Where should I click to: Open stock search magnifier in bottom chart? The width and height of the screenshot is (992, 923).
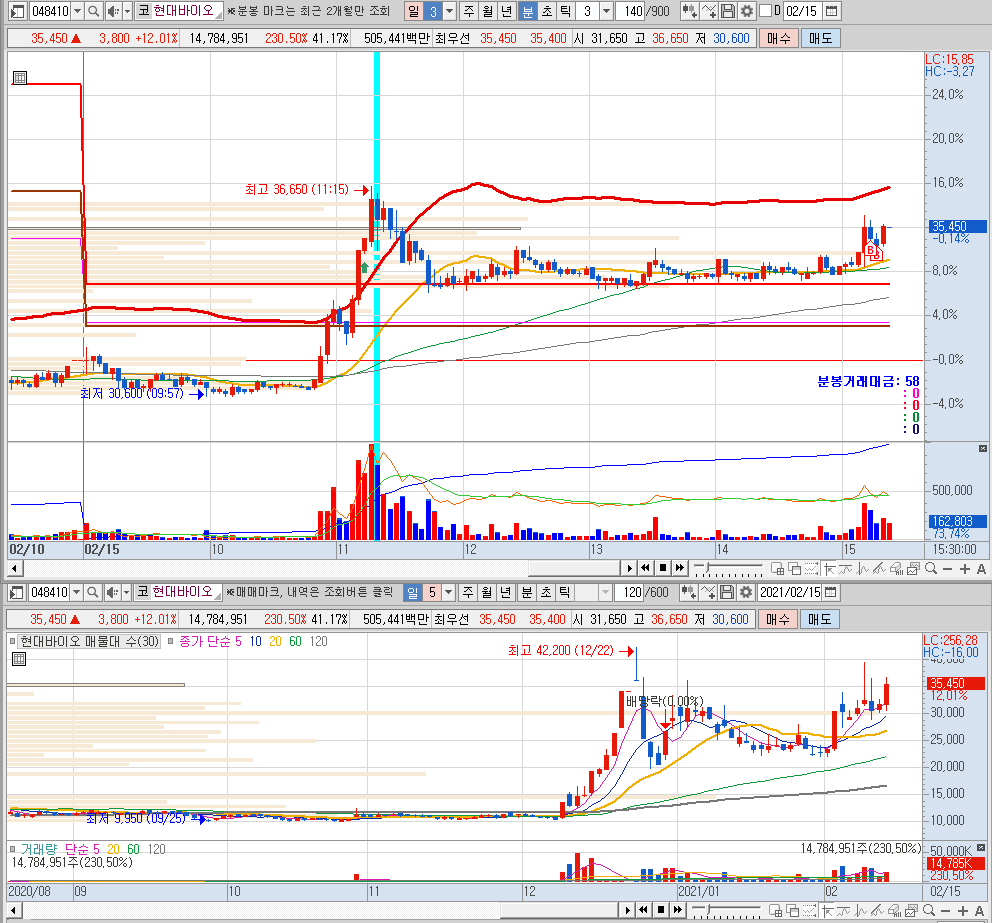(92, 593)
